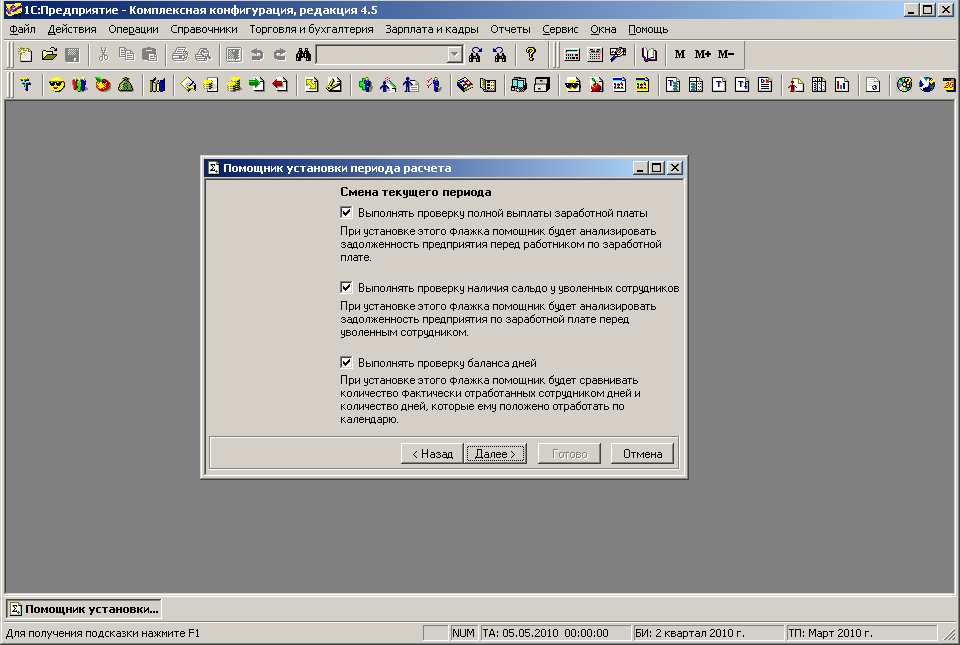This screenshot has width=960, height=645.
Task: Open the Действия menu
Action: click(72, 29)
